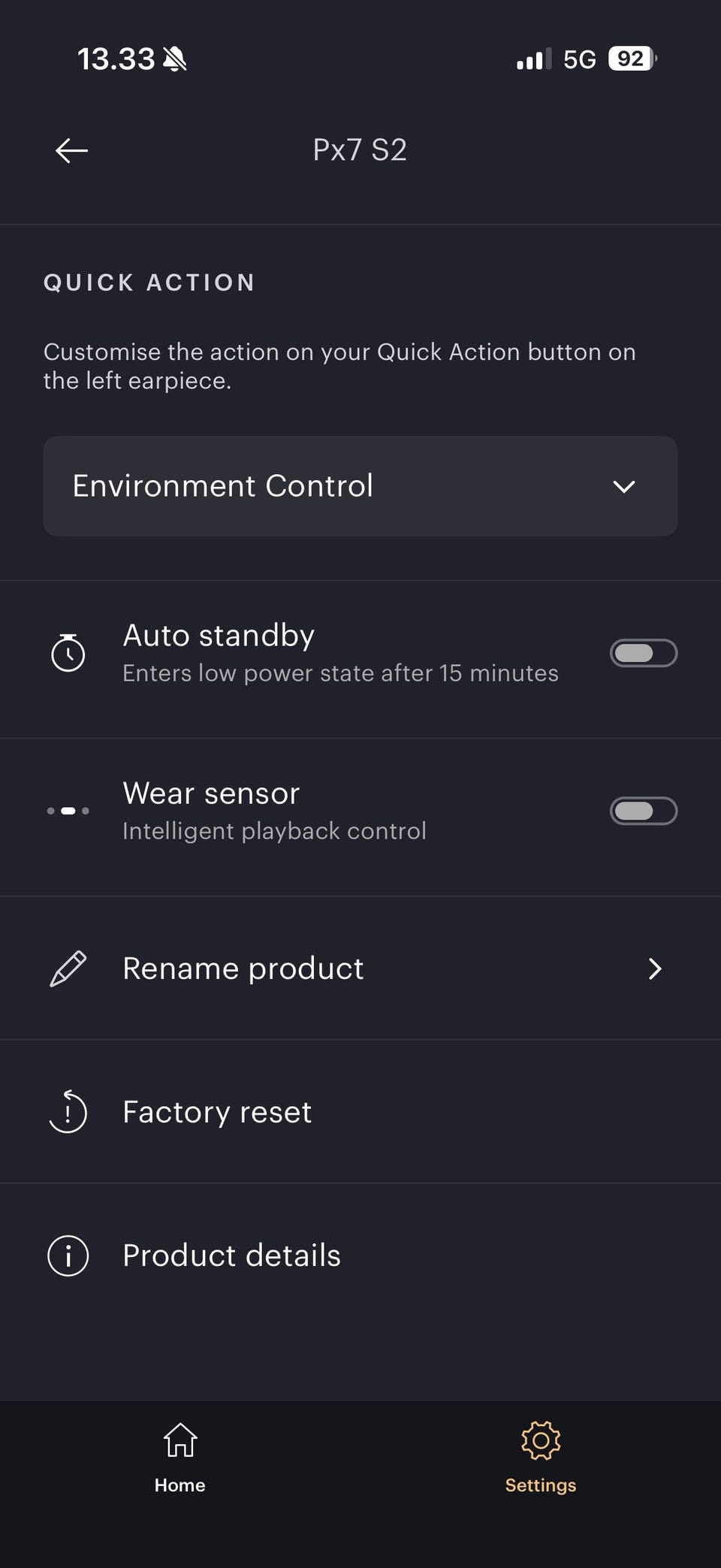
Task: Switch to the Home tab label
Action: [180, 1485]
